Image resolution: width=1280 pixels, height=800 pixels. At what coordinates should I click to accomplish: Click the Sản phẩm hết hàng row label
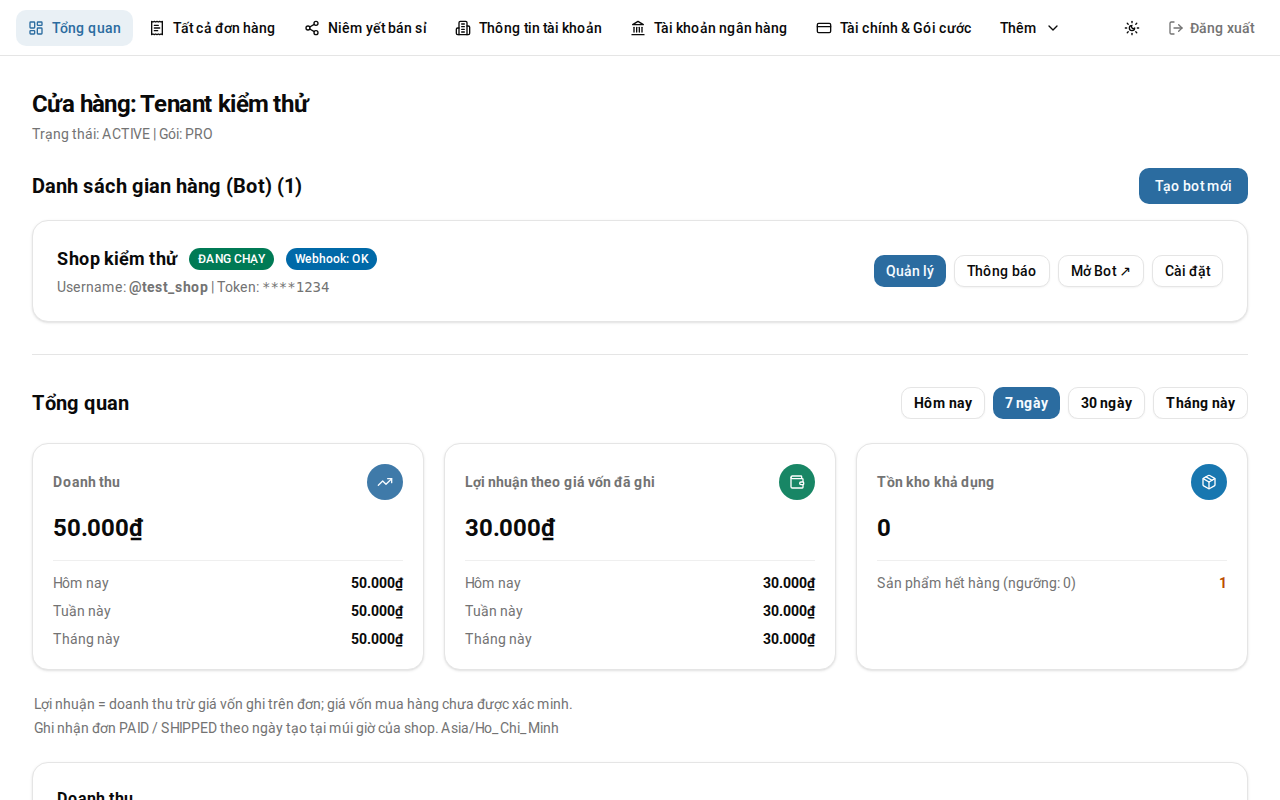pyautogui.click(x=976, y=583)
